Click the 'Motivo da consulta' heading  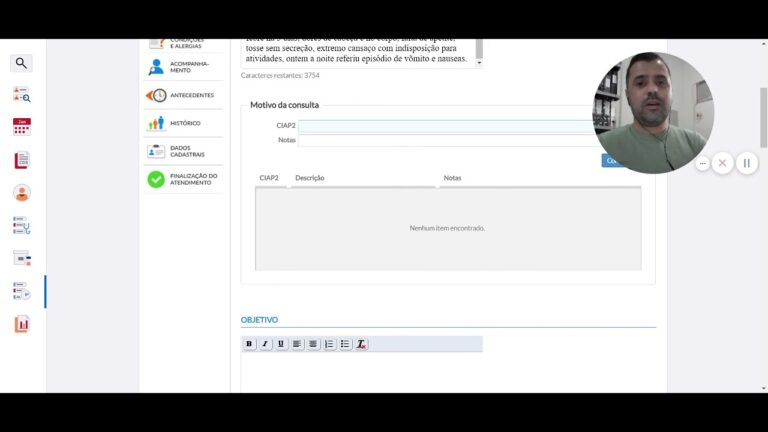click(284, 105)
